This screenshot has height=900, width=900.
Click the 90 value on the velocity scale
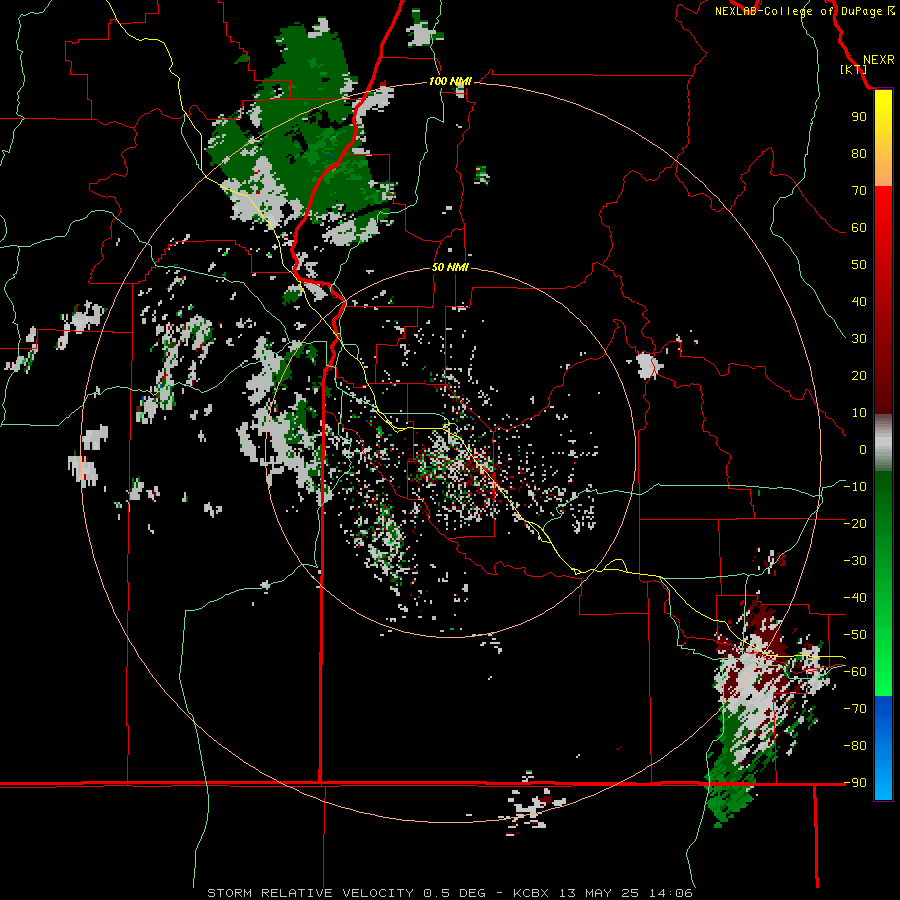859,117
